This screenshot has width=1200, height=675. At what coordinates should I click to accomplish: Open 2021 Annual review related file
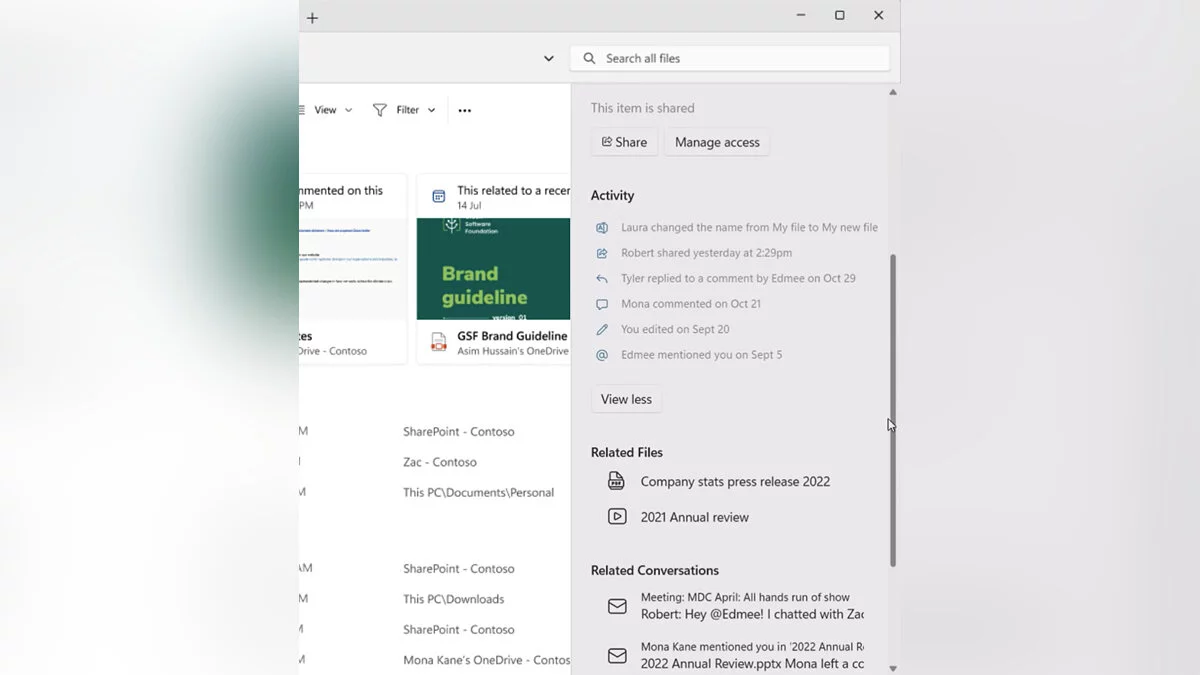point(694,517)
